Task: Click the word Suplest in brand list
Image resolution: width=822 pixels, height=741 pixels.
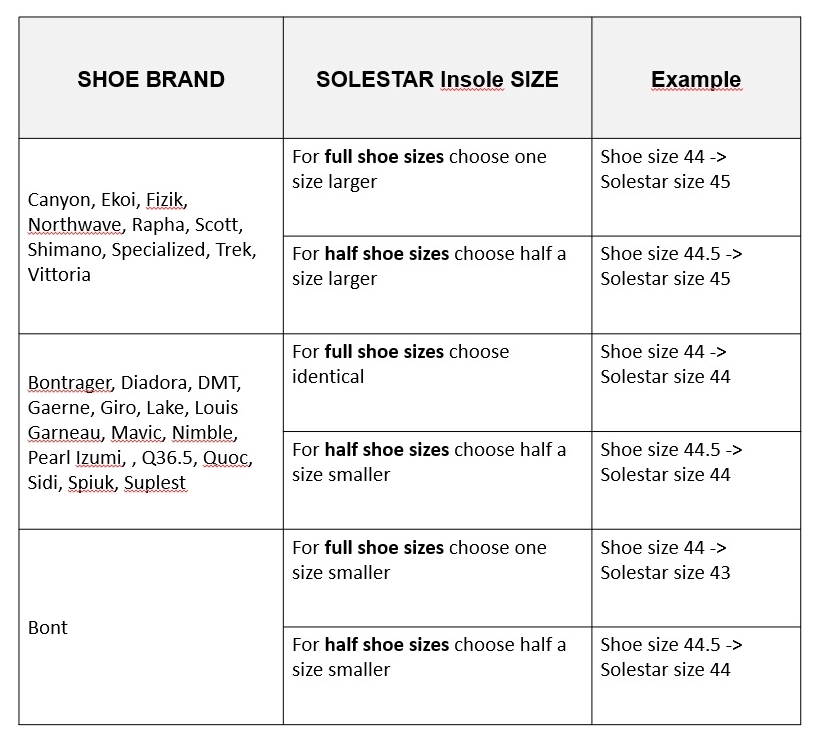Action: coord(155,482)
